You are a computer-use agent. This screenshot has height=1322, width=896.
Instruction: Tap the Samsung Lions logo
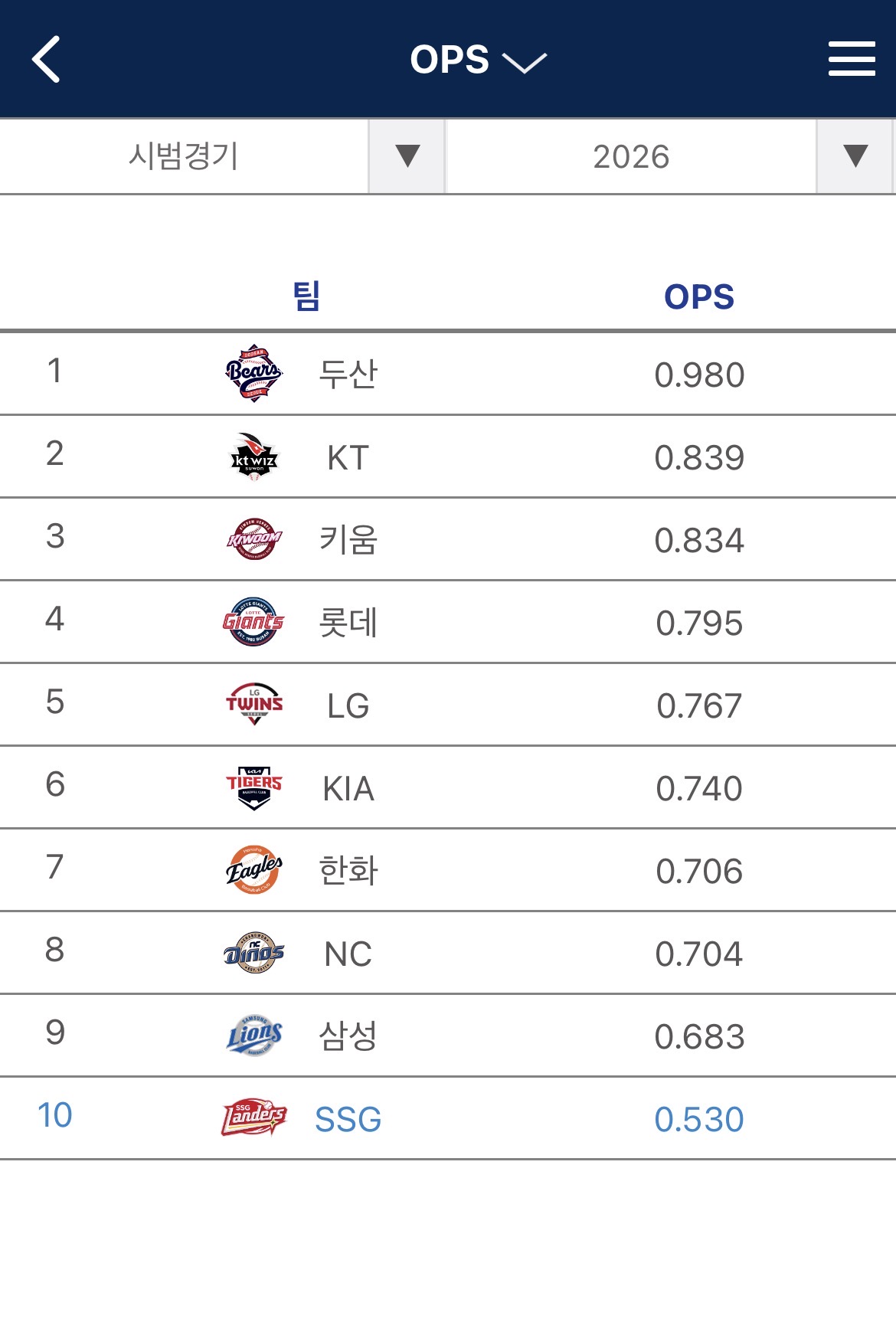(254, 1036)
